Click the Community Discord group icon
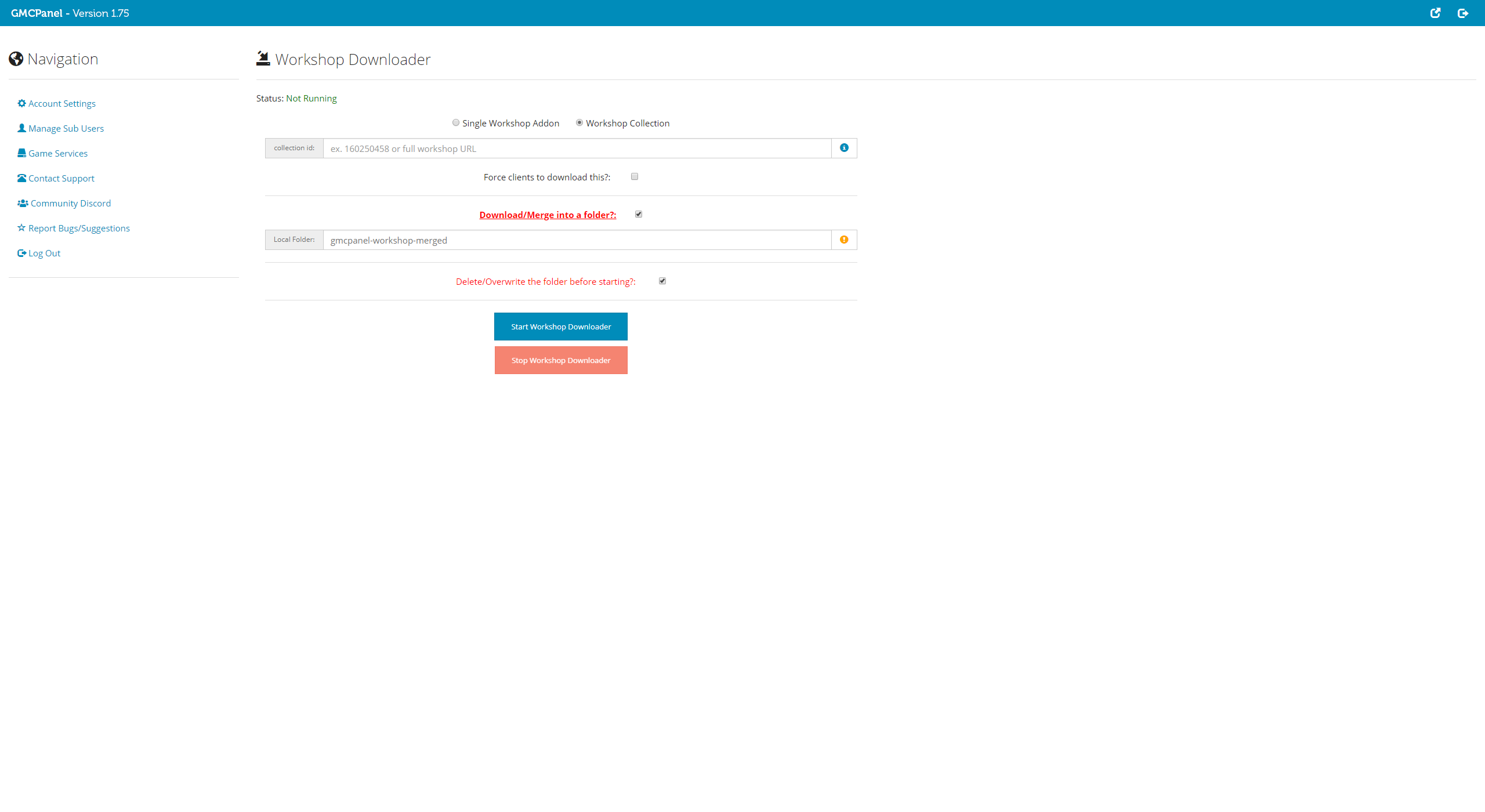 point(21,203)
